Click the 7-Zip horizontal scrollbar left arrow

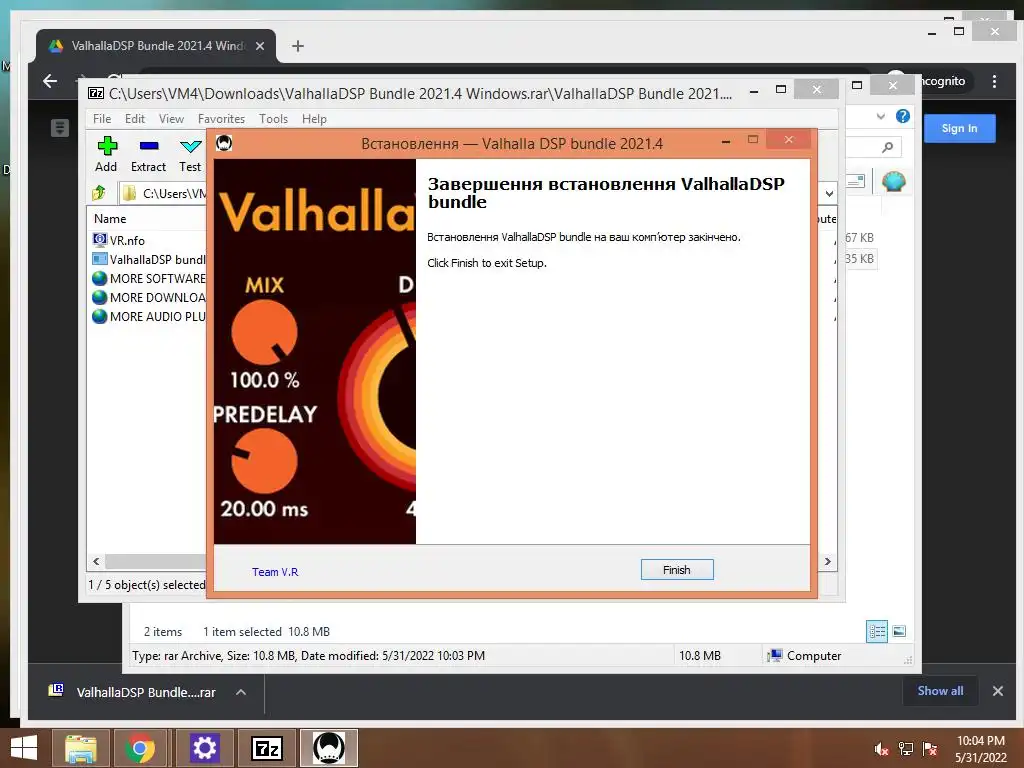(96, 562)
